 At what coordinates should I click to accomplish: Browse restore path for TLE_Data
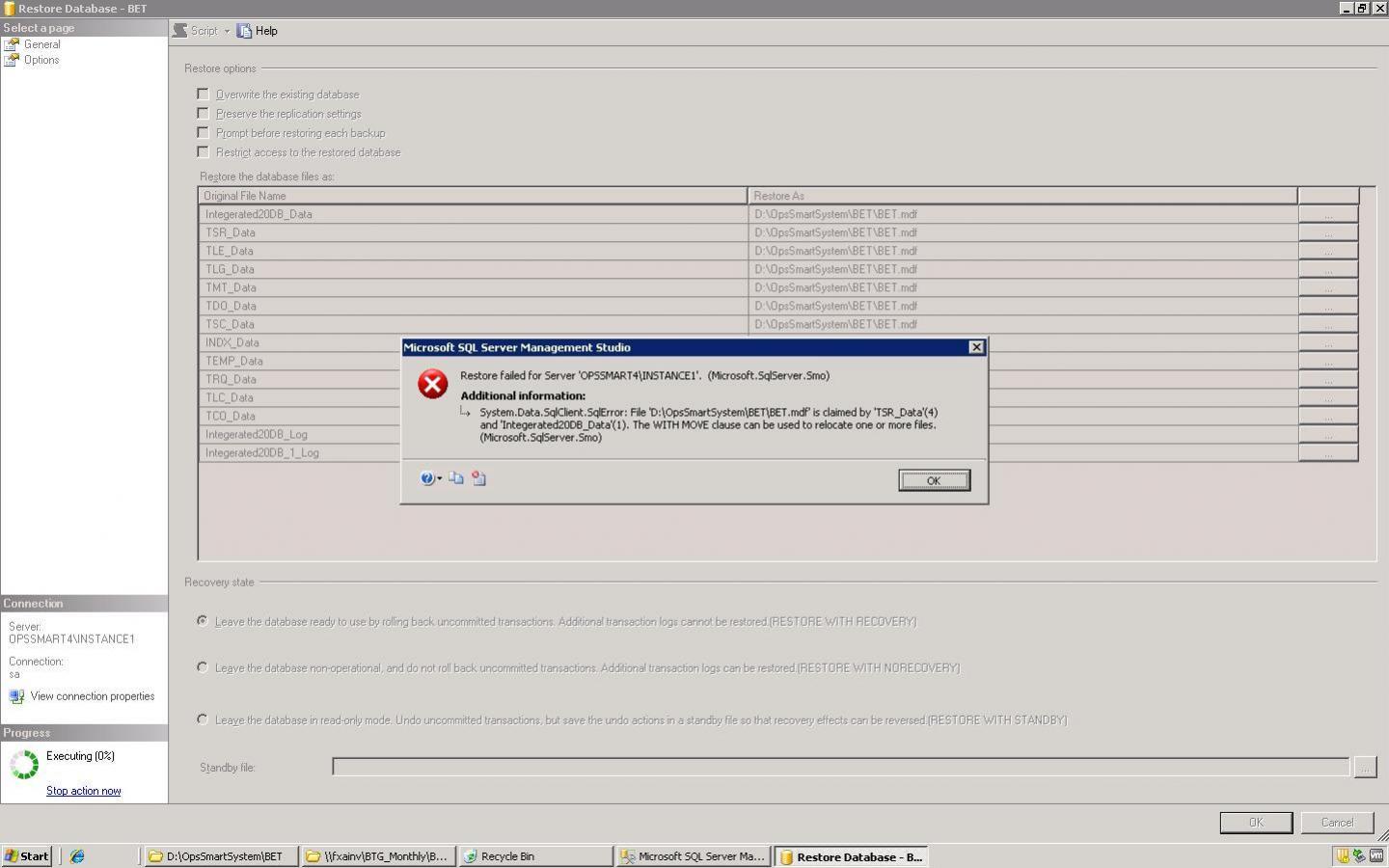pos(1328,251)
